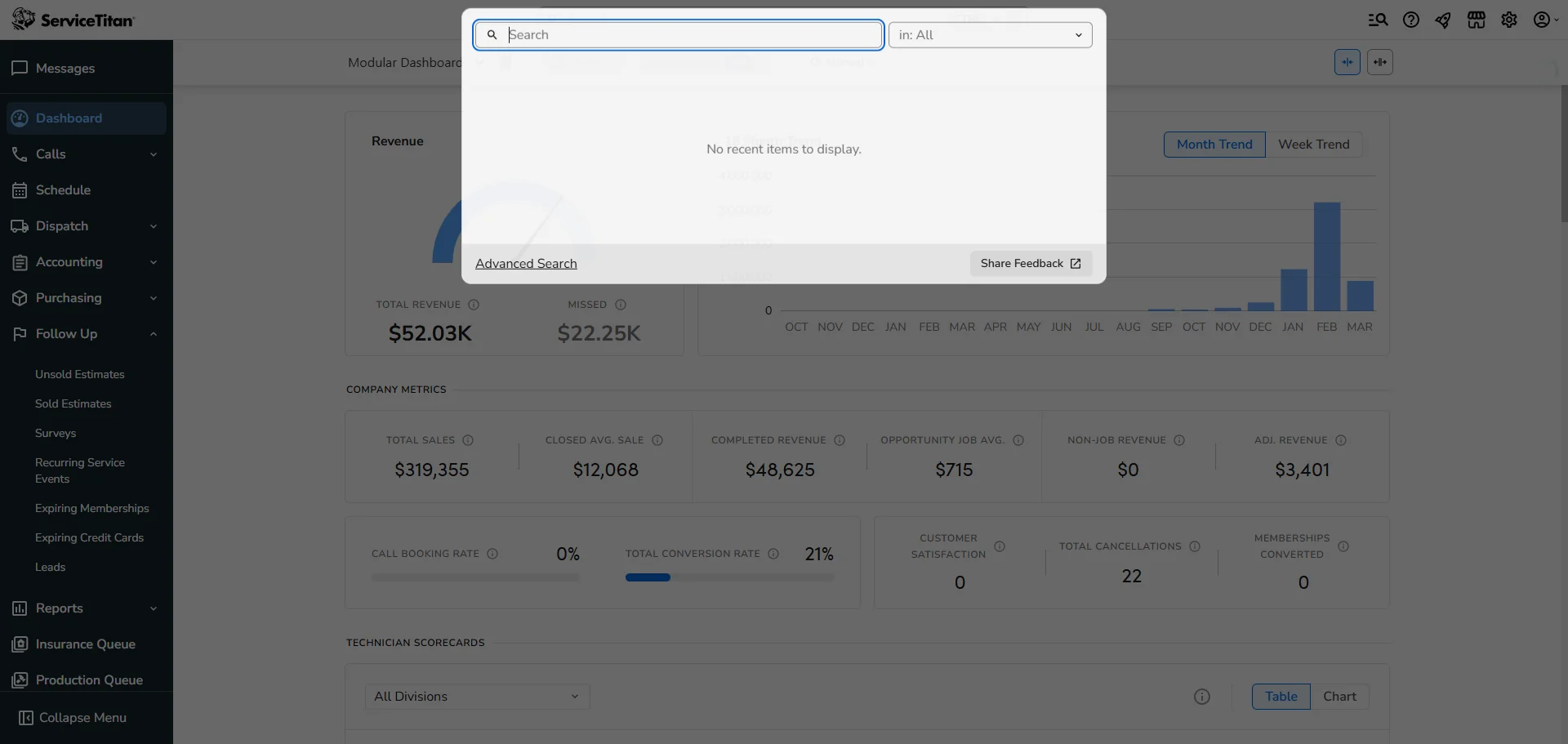Click the Share Feedback button
Viewport: 1568px width, 744px height.
[1031, 263]
